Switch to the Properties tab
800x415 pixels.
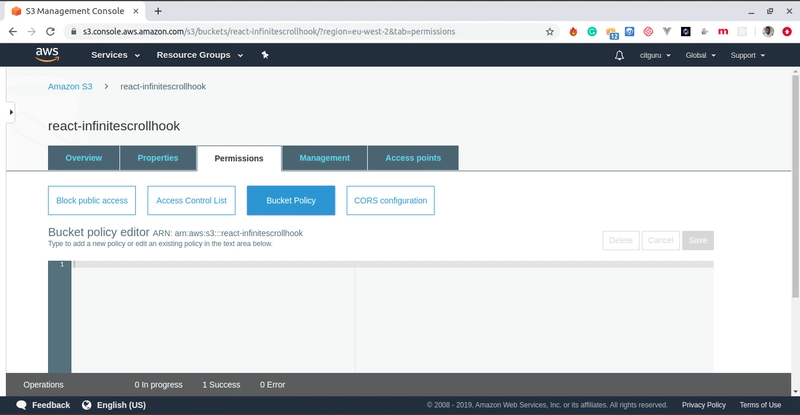tap(158, 158)
